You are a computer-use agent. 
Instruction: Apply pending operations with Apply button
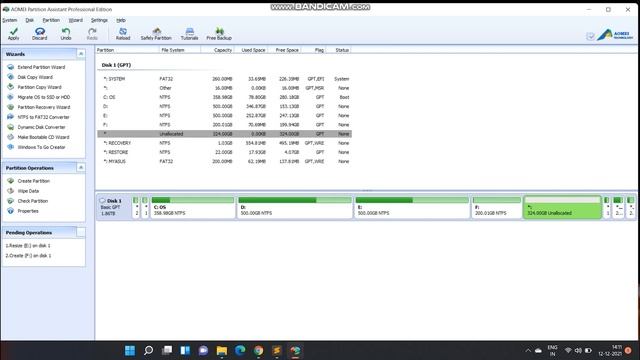point(13,34)
